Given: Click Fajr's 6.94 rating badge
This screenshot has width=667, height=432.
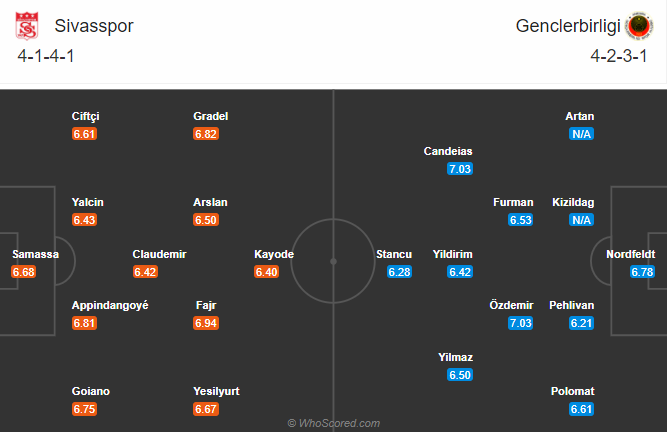Looking at the screenshot, I should click(206, 323).
